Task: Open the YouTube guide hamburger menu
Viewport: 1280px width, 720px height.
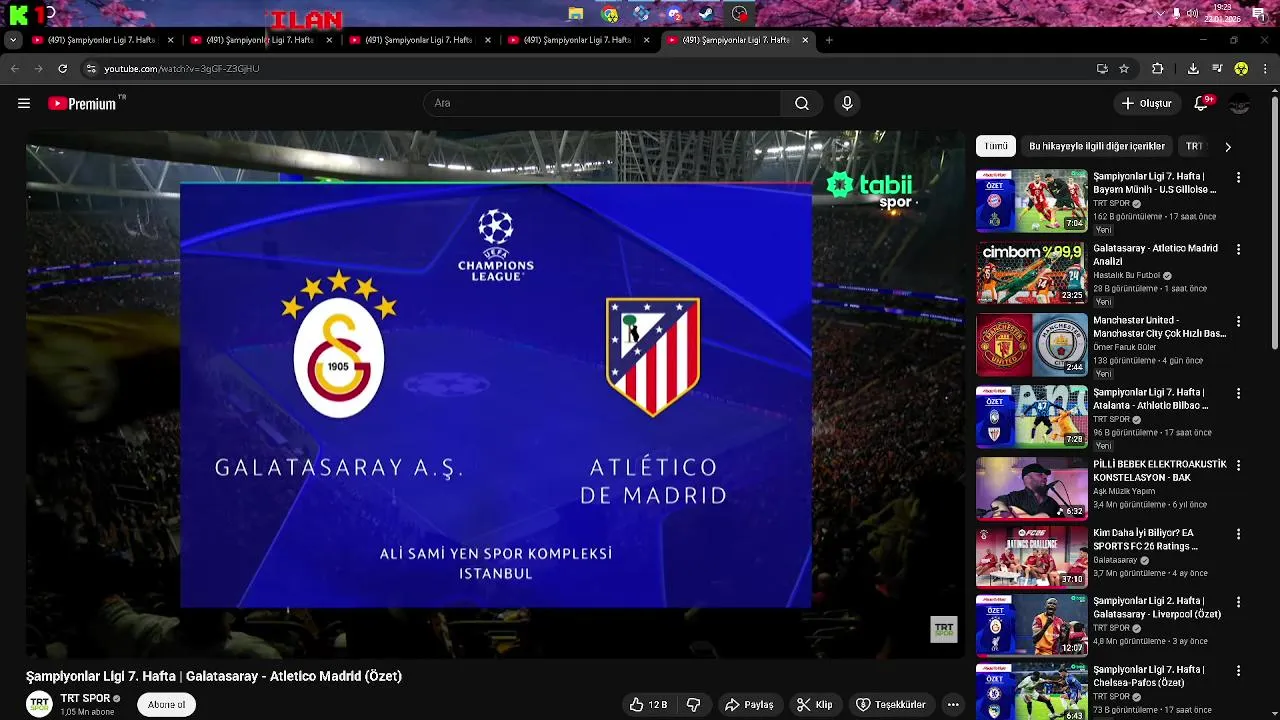Action: 24,103
